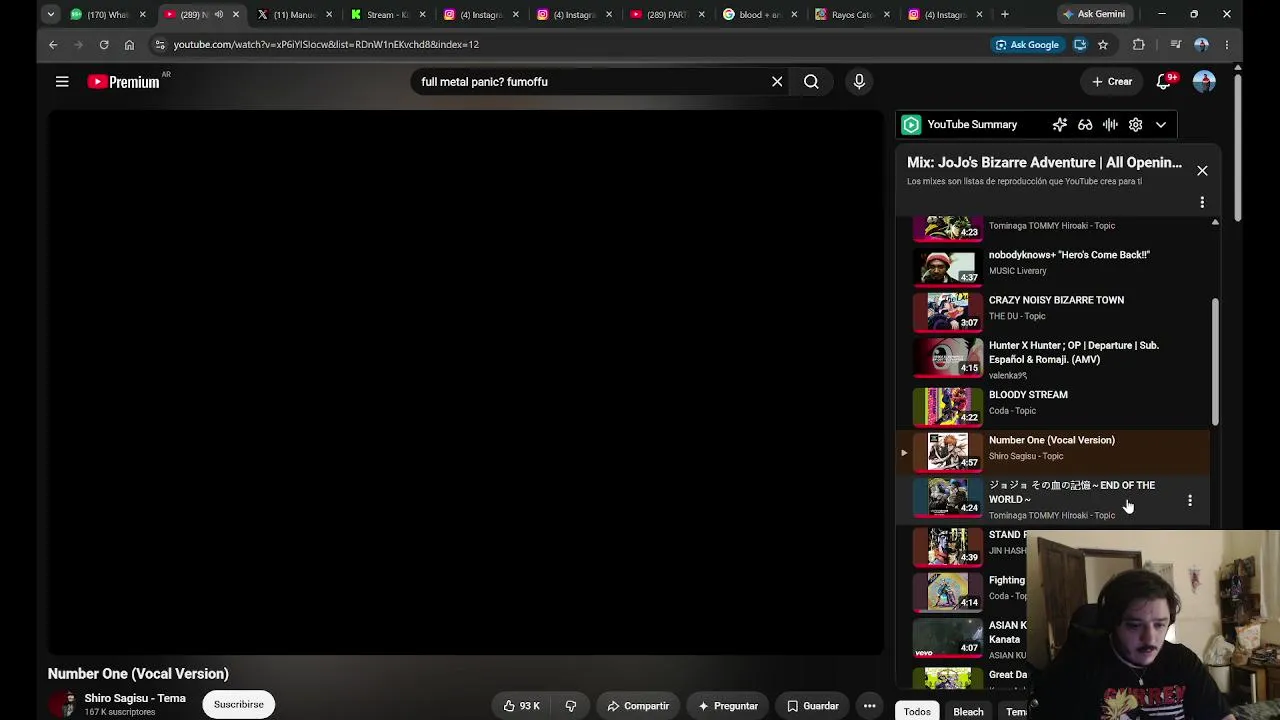Screen dimensions: 1280x720
Task: Switch to the blood Google search tab
Action: pyautogui.click(x=761, y=15)
